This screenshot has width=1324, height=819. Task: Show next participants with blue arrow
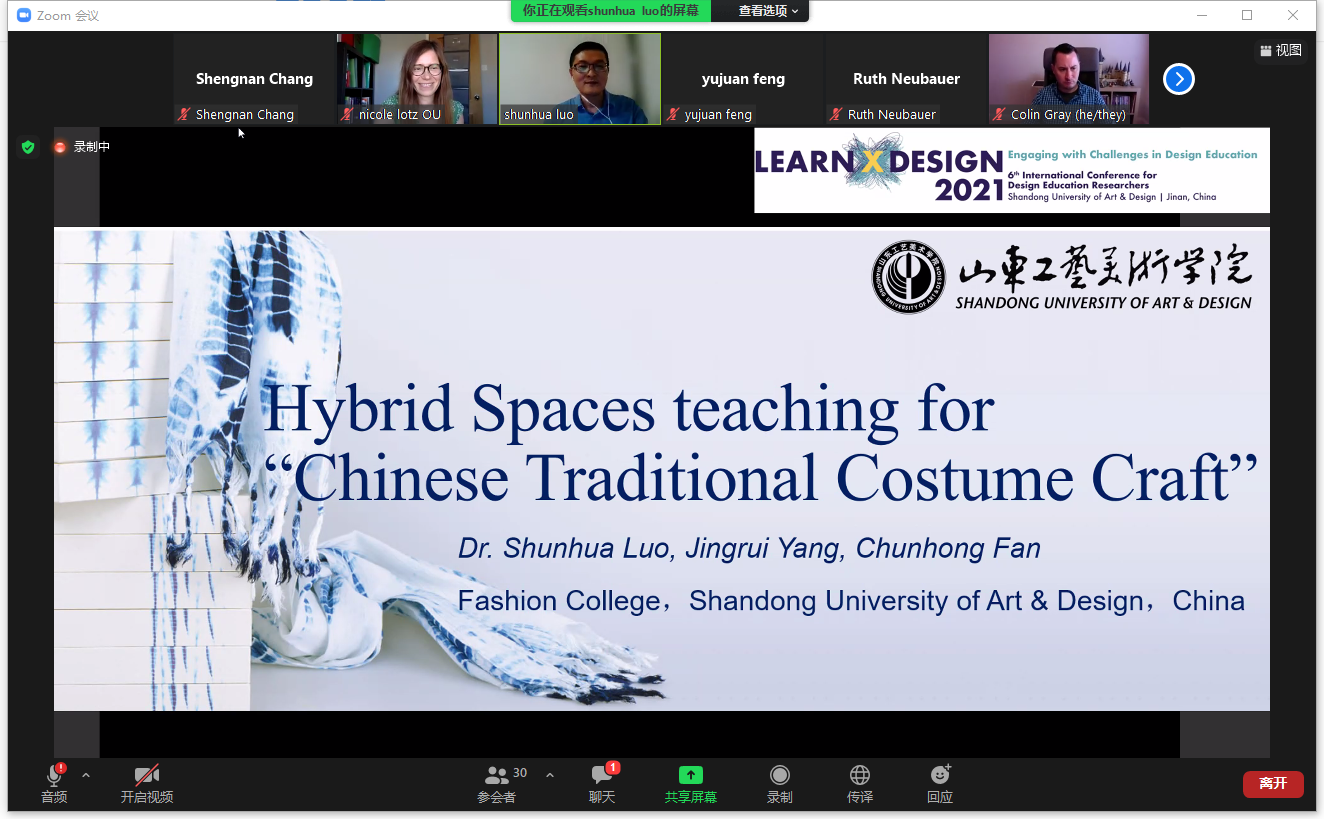click(x=1178, y=79)
